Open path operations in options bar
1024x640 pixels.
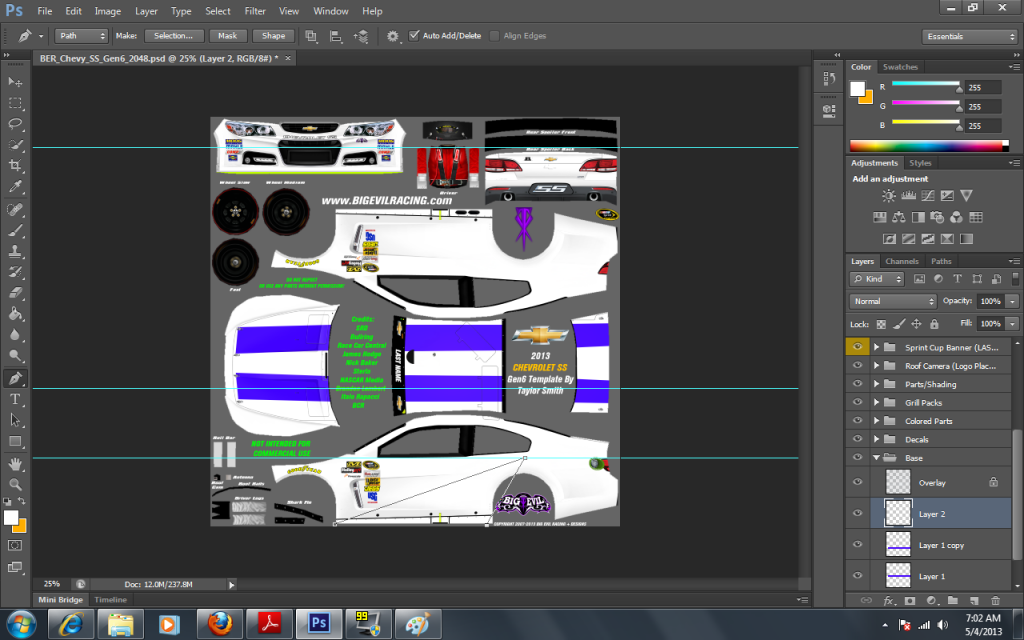(312, 37)
